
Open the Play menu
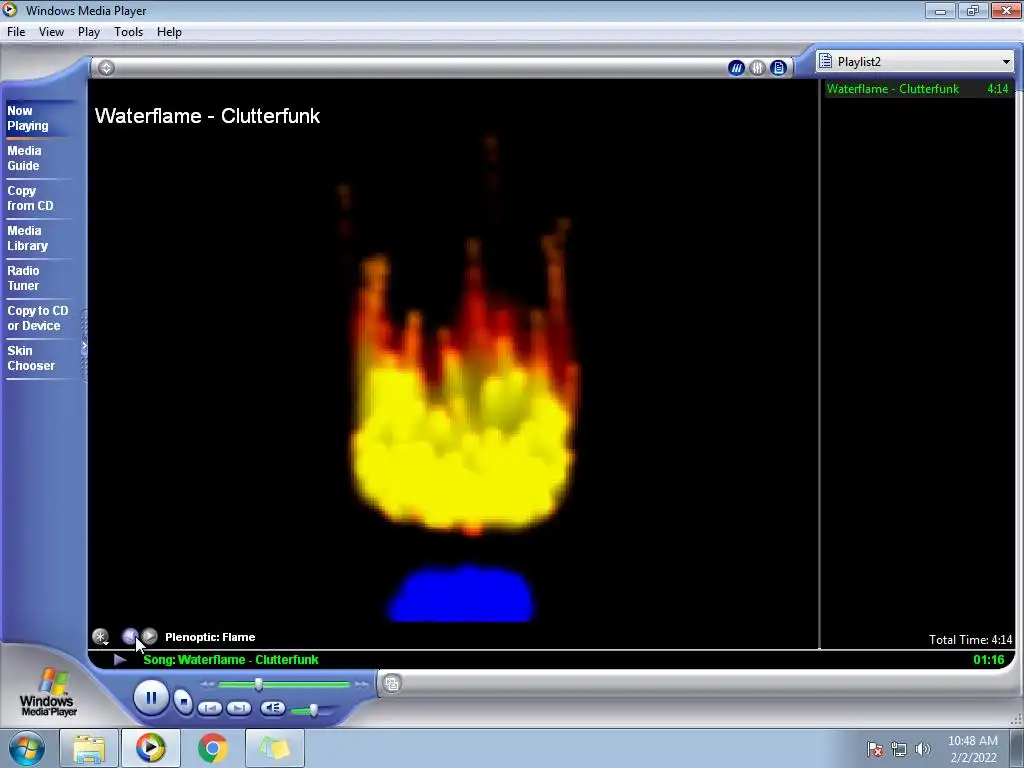point(89,32)
